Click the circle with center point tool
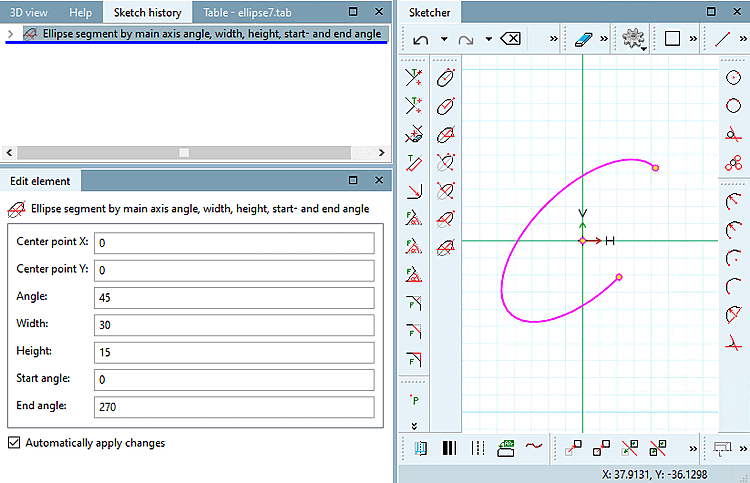750x483 pixels. [733, 77]
